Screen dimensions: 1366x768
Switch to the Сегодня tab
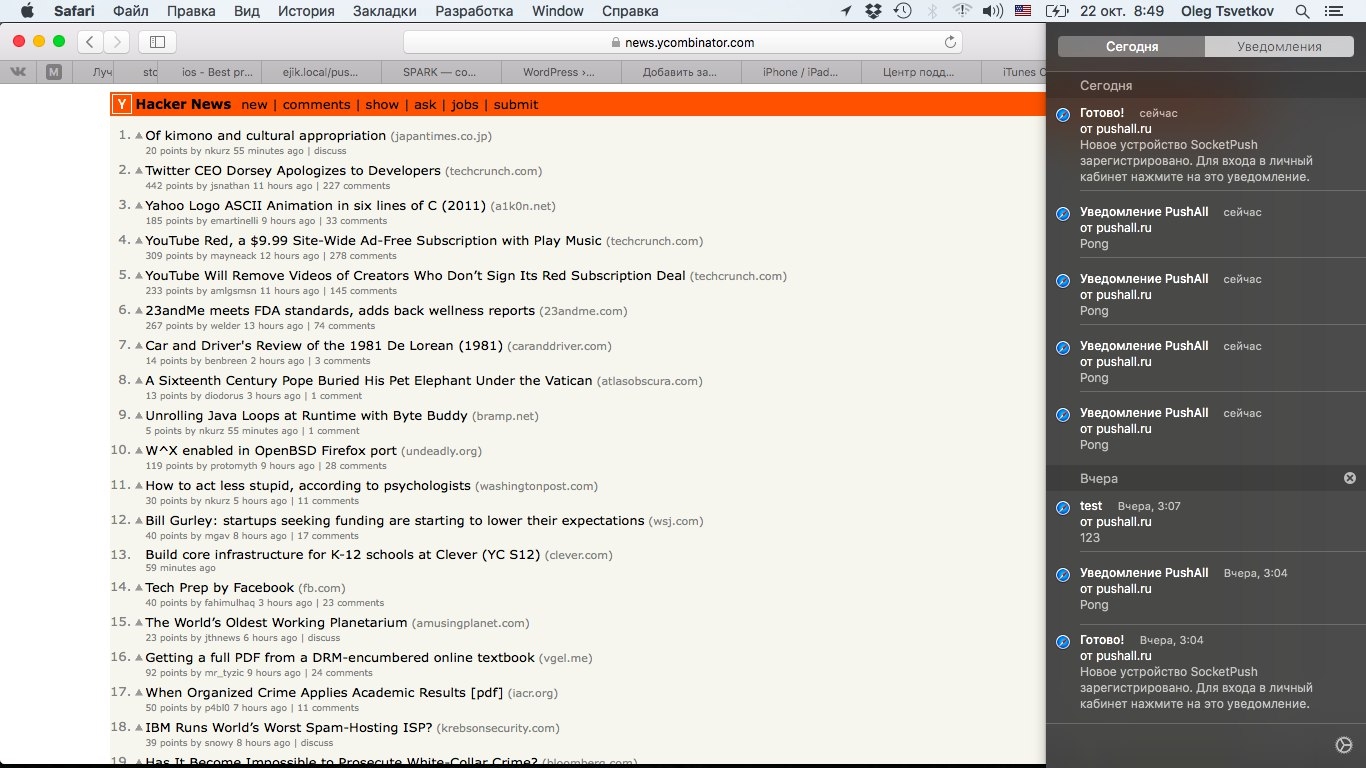coord(1132,47)
